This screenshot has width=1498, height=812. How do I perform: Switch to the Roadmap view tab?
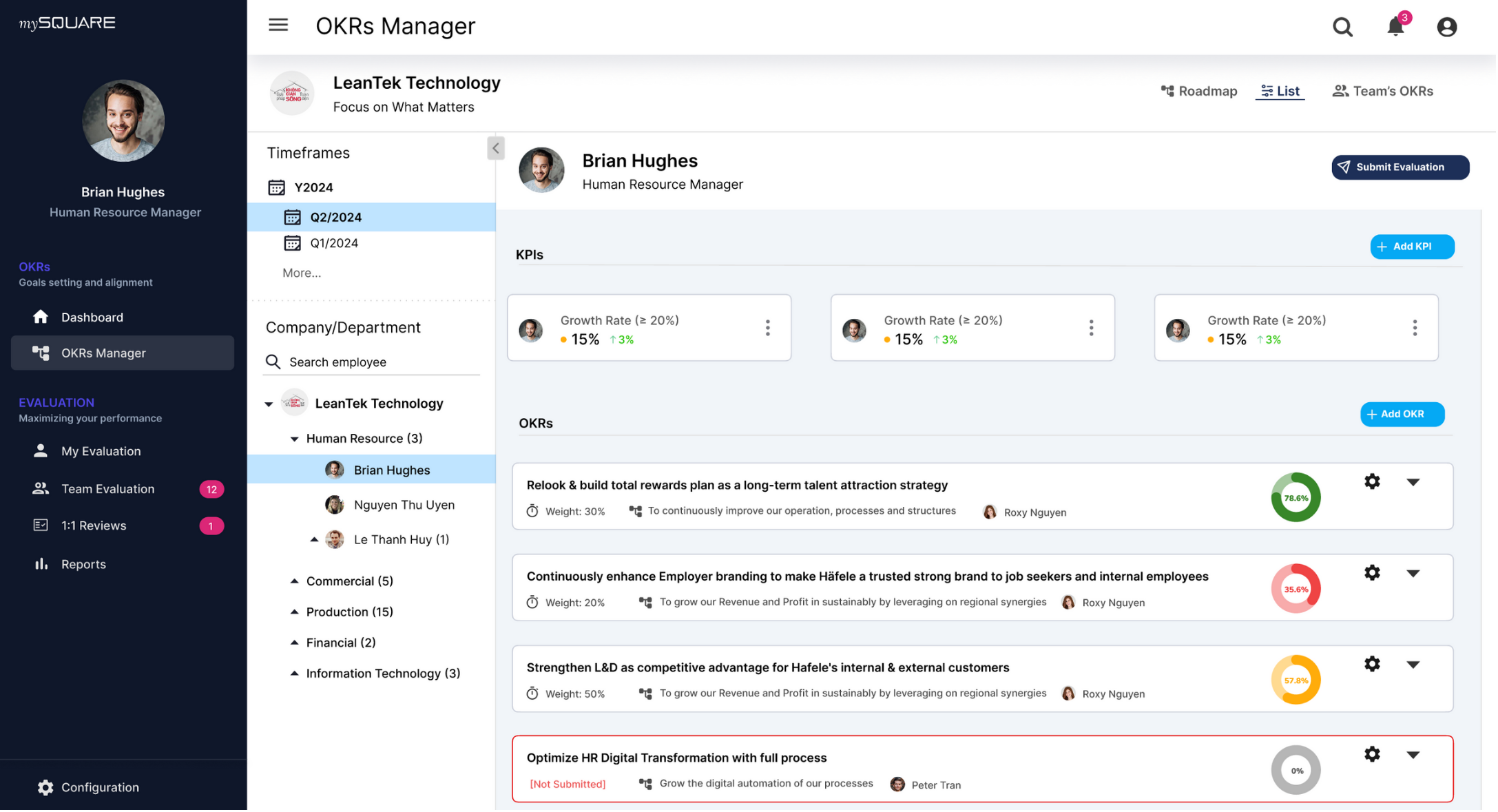tap(1199, 91)
